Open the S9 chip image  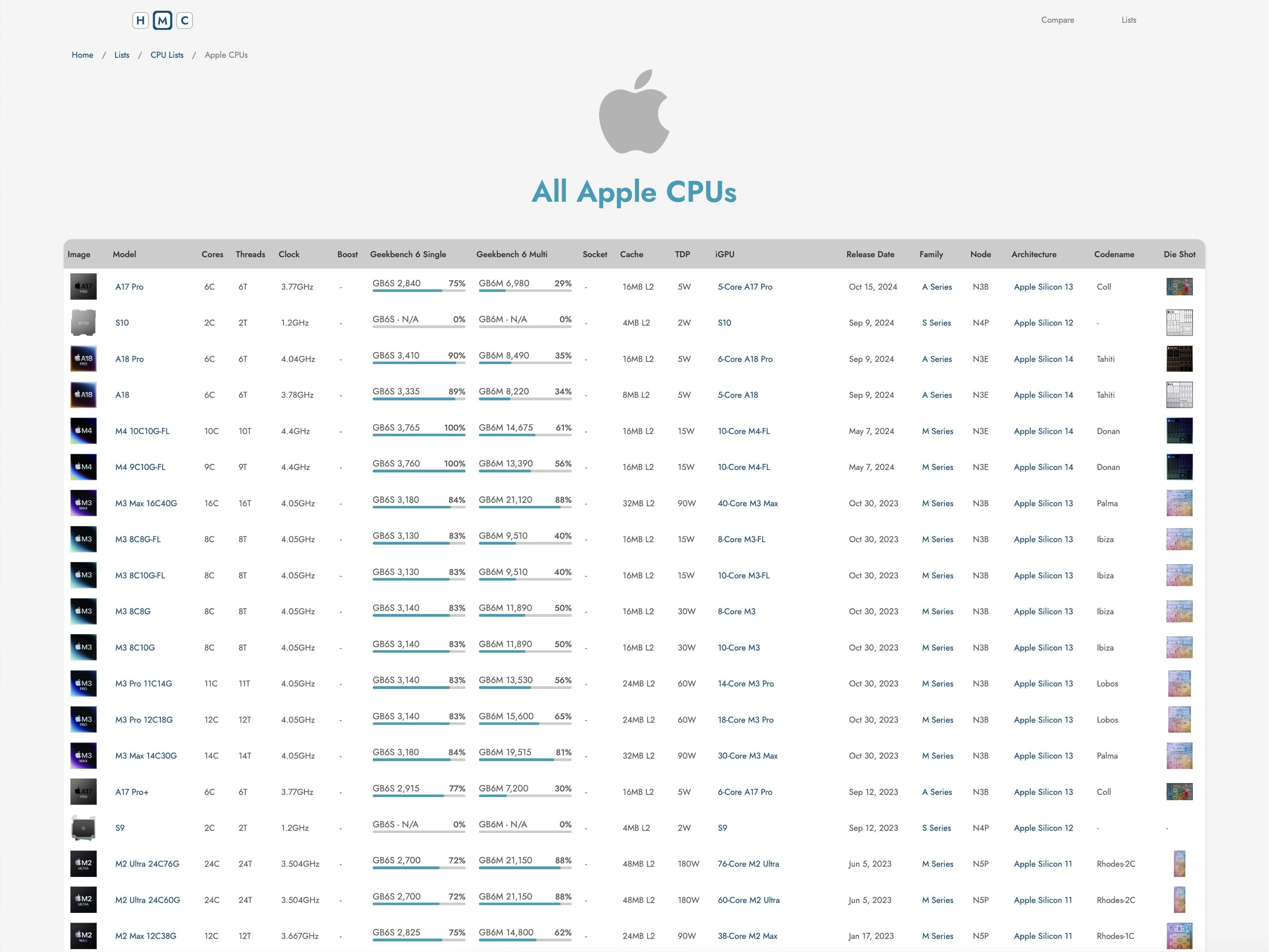83,828
